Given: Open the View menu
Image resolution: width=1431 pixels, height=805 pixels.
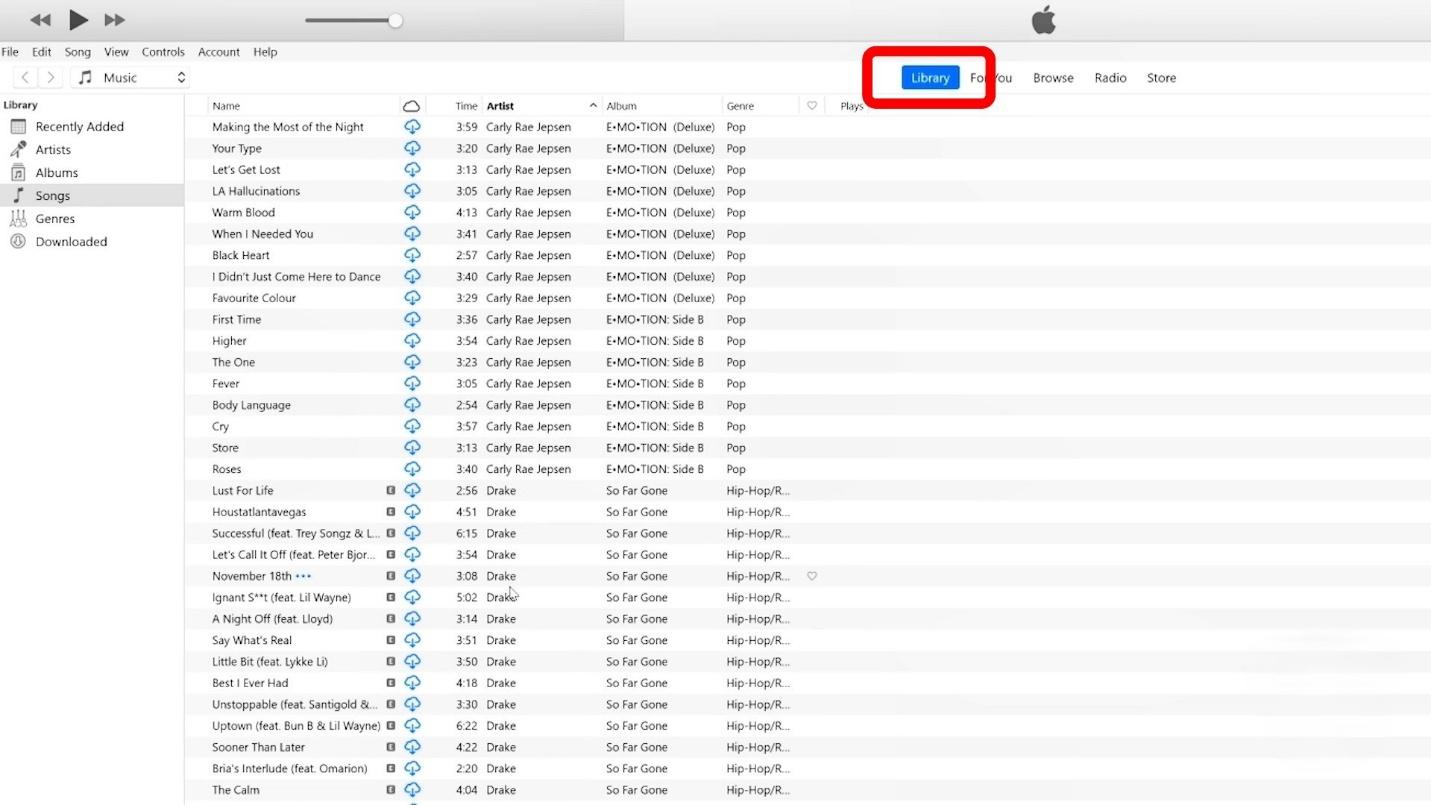Looking at the screenshot, I should [117, 52].
